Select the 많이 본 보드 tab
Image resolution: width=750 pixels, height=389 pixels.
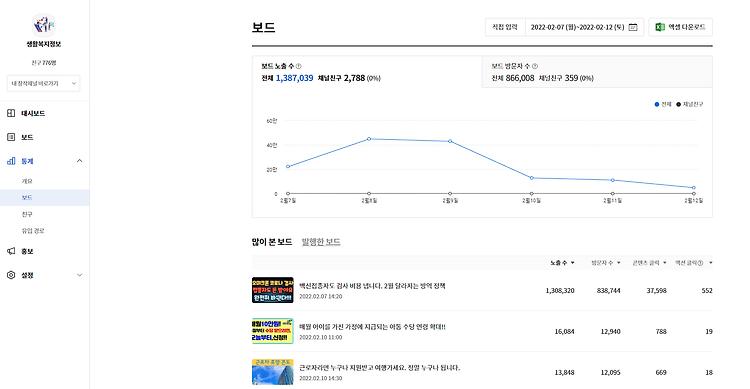point(272,242)
